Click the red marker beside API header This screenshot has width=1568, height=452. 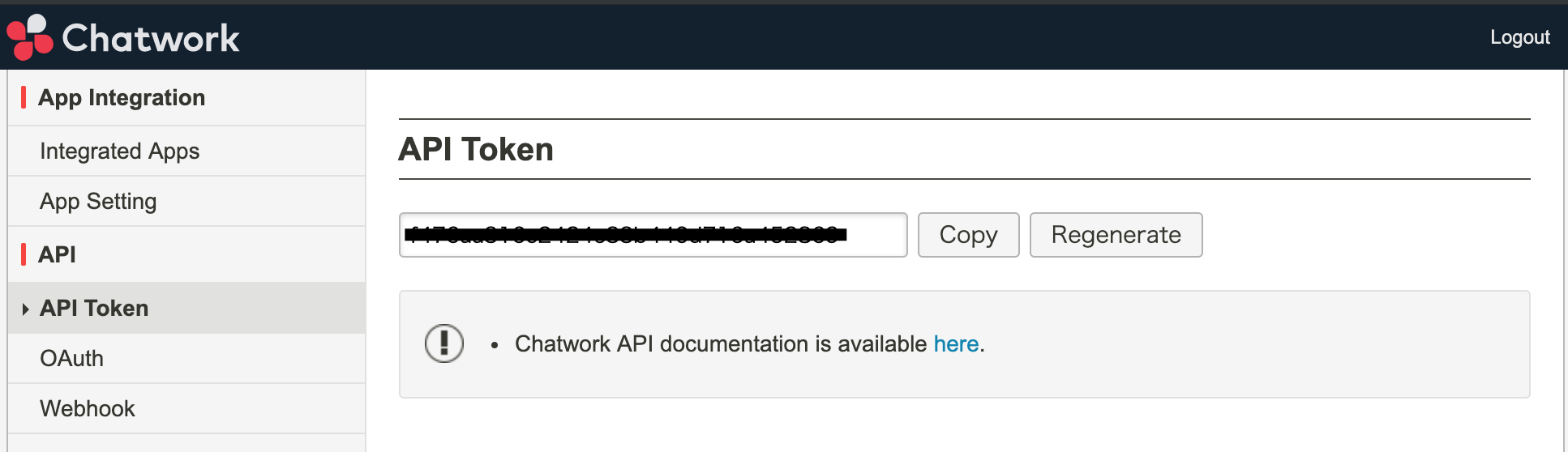(24, 254)
